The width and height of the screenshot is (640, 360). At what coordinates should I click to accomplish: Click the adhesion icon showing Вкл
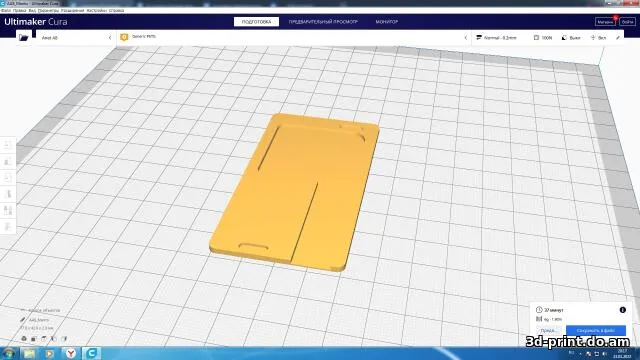pos(593,38)
